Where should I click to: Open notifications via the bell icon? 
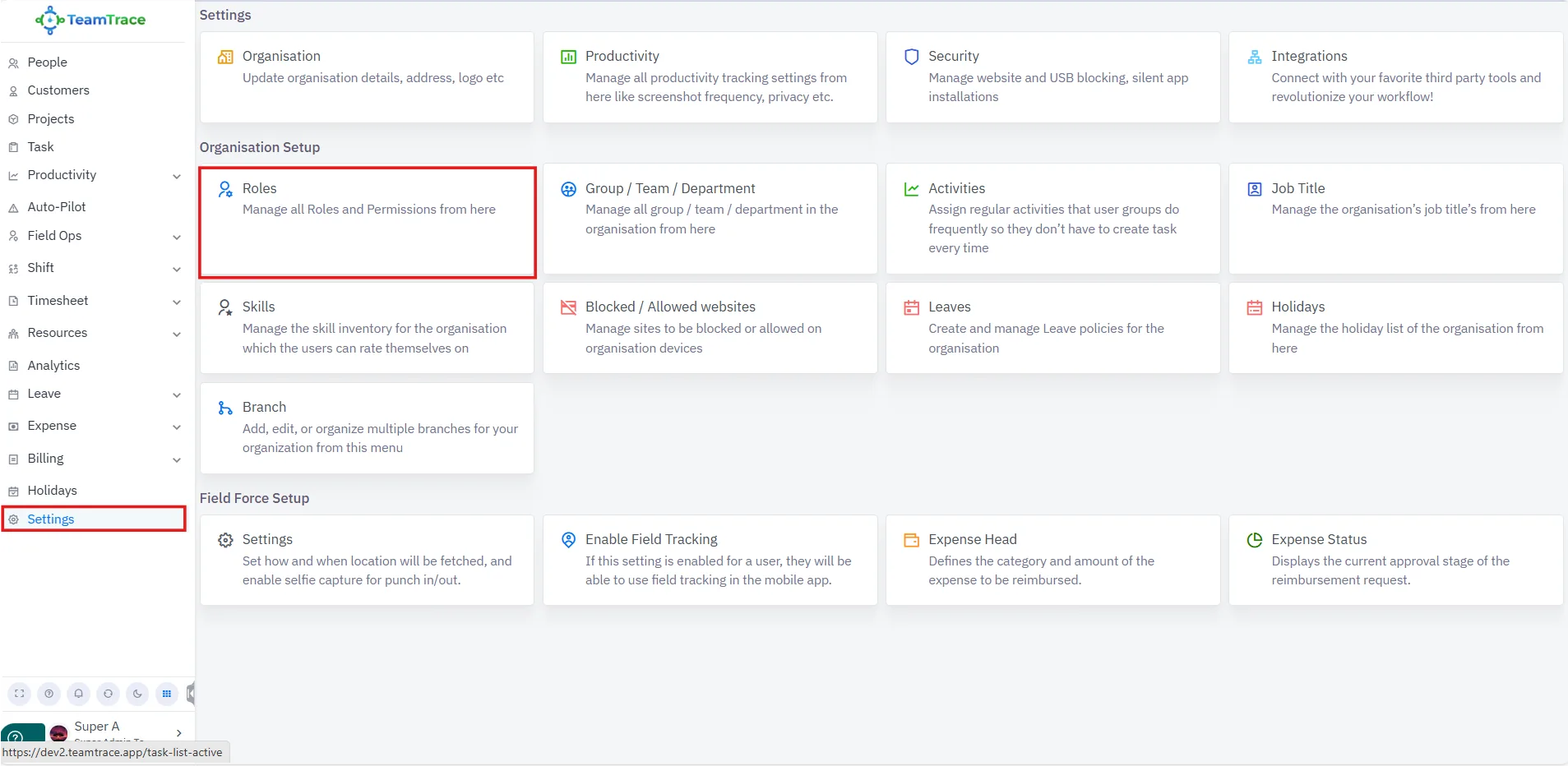click(79, 694)
